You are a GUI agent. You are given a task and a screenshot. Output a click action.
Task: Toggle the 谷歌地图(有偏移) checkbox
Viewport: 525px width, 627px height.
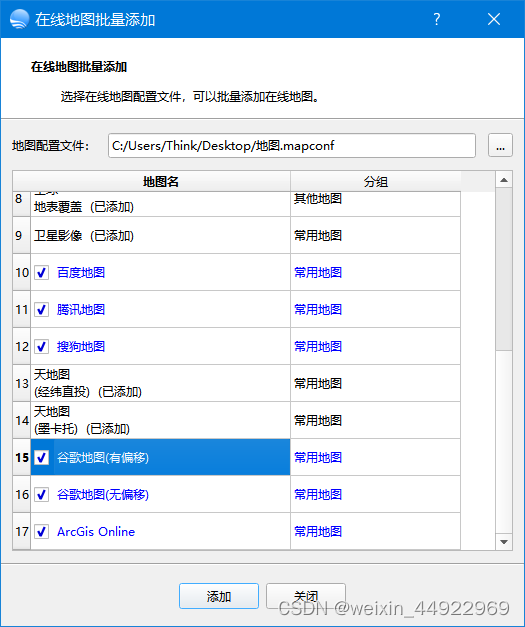coord(42,457)
